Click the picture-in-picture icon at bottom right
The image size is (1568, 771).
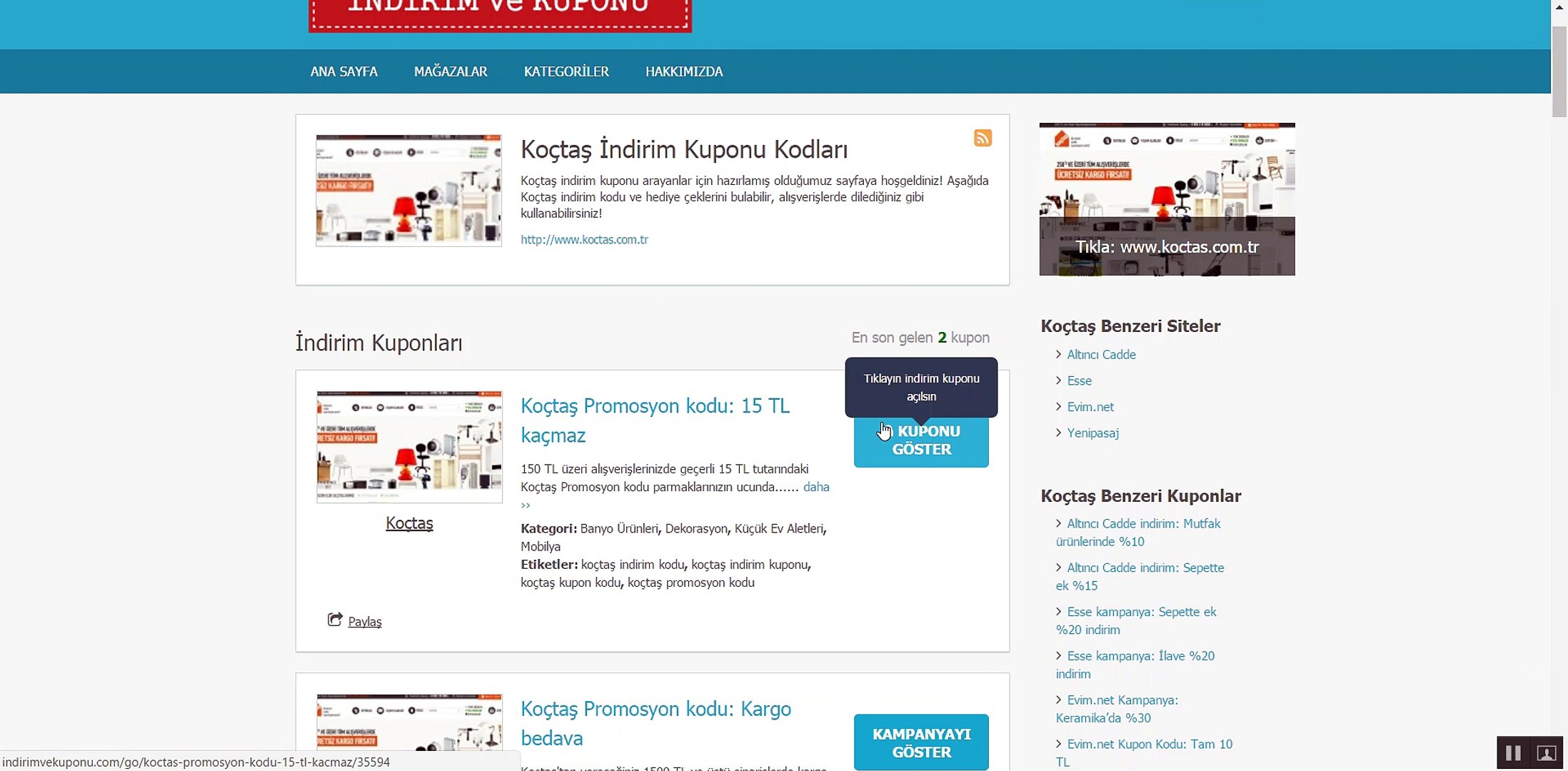tap(1546, 753)
